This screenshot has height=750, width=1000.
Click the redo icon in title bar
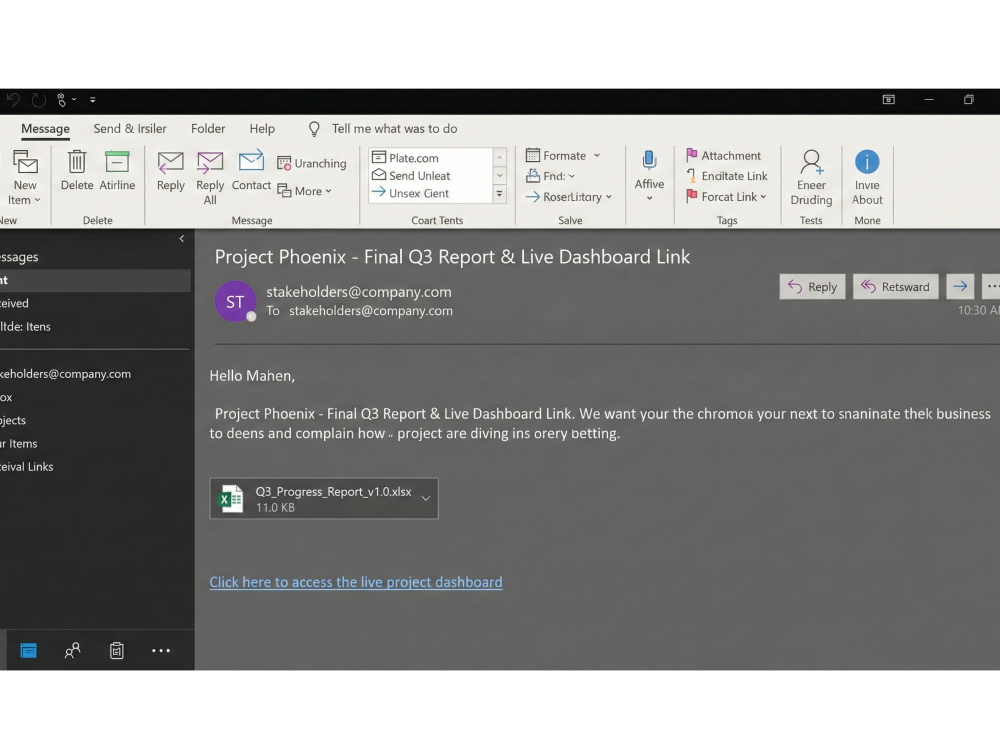[x=38, y=99]
